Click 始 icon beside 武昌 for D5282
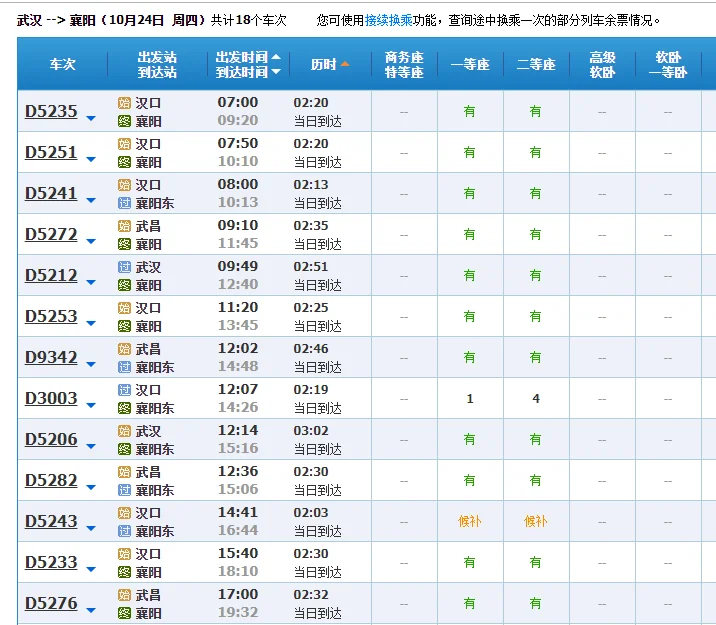The width and height of the screenshot is (716, 625). click(124, 472)
